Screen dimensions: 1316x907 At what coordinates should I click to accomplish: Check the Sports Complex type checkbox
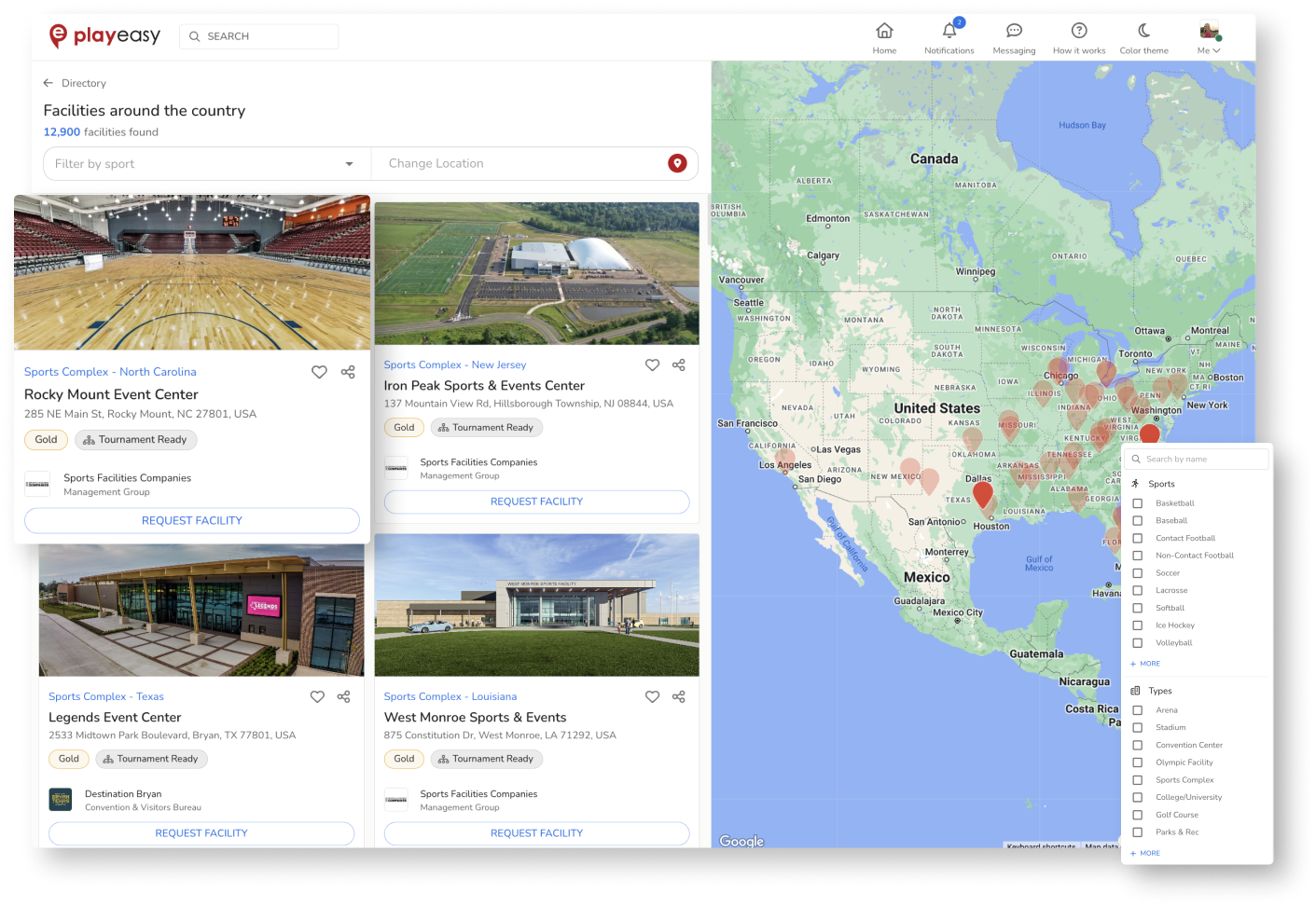[1137, 780]
